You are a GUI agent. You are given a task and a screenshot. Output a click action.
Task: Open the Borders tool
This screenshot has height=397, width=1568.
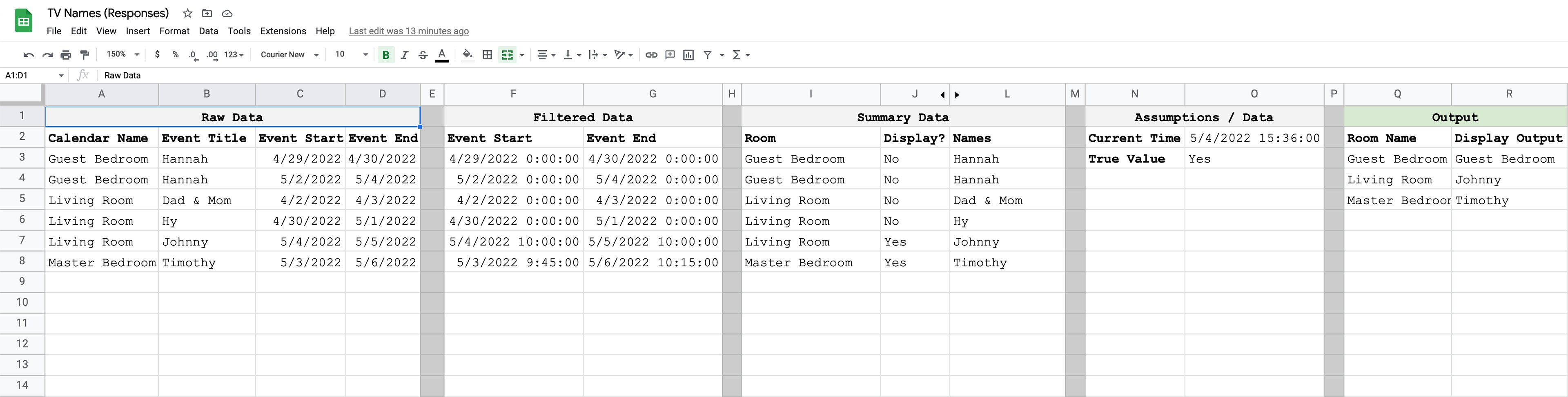[x=487, y=55]
